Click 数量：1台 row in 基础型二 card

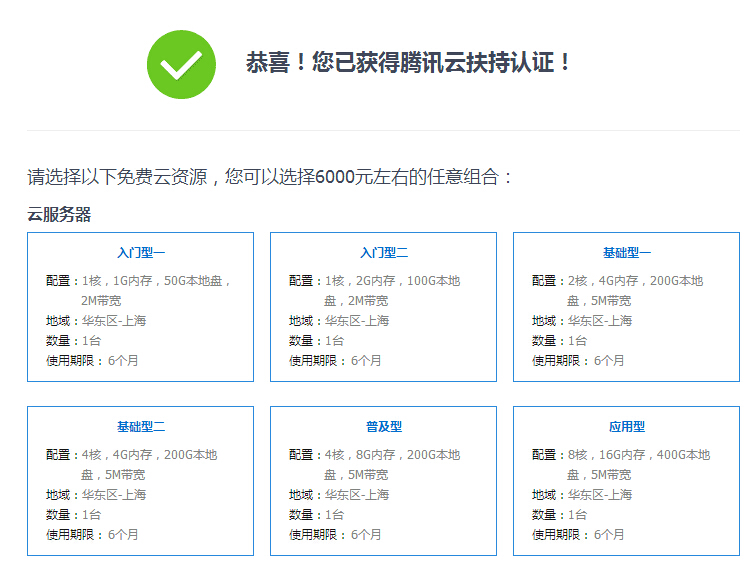[73, 515]
